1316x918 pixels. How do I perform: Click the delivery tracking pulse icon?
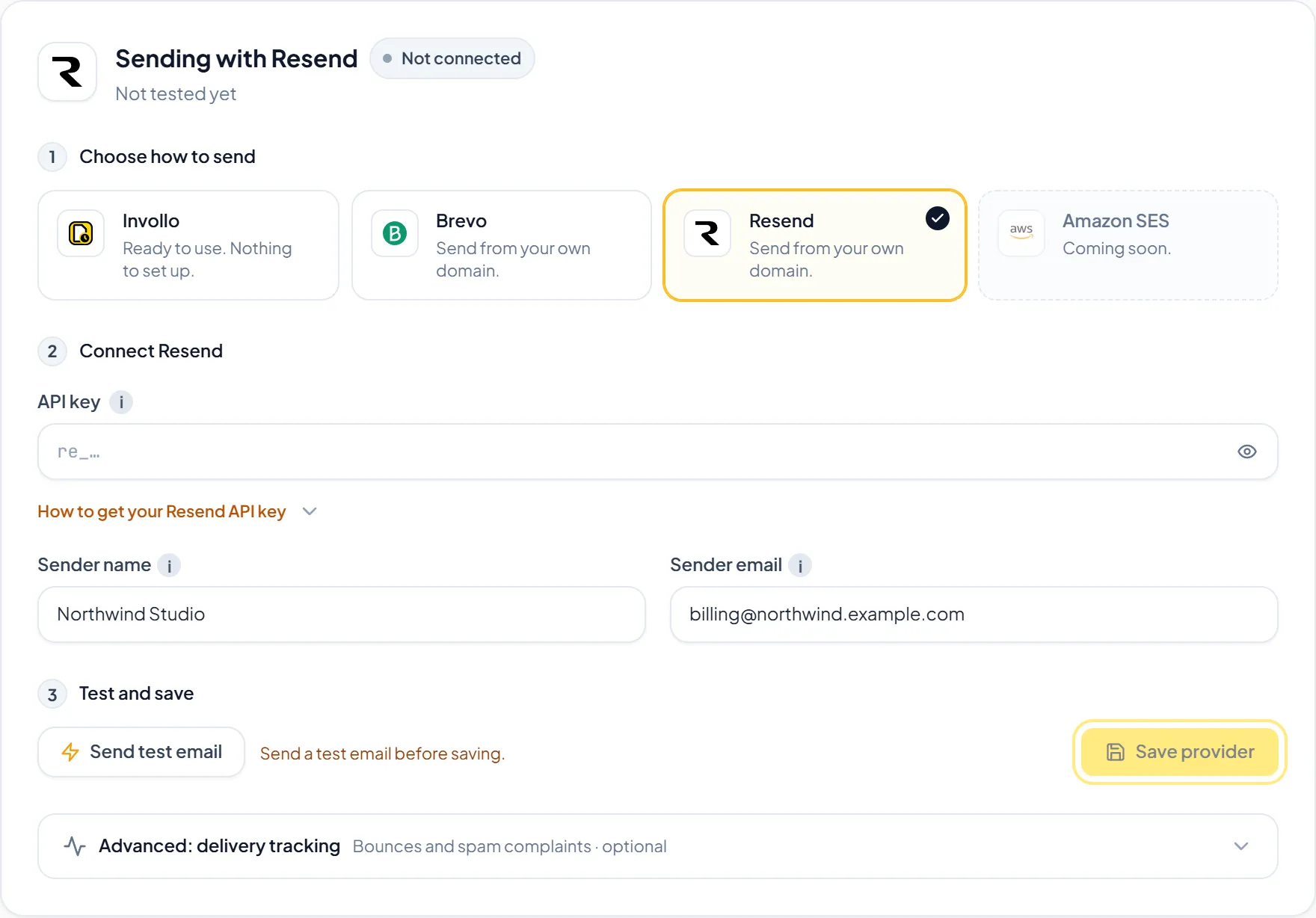pyautogui.click(x=75, y=846)
